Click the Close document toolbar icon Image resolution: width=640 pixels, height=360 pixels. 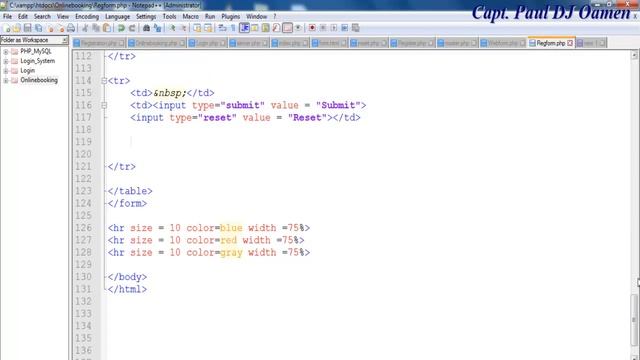point(50,28)
